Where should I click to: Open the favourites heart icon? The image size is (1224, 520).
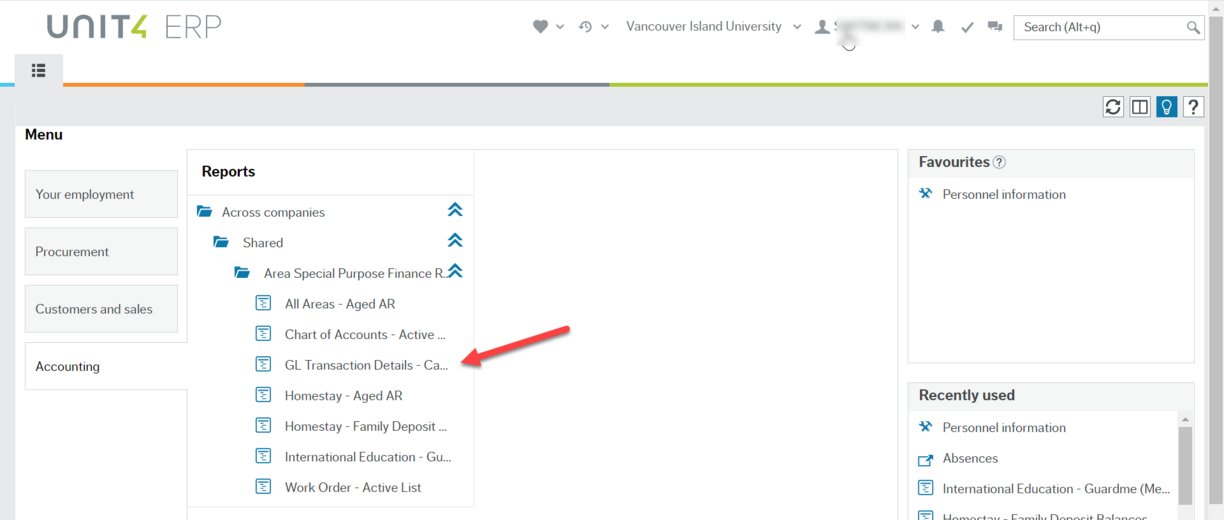[x=540, y=27]
